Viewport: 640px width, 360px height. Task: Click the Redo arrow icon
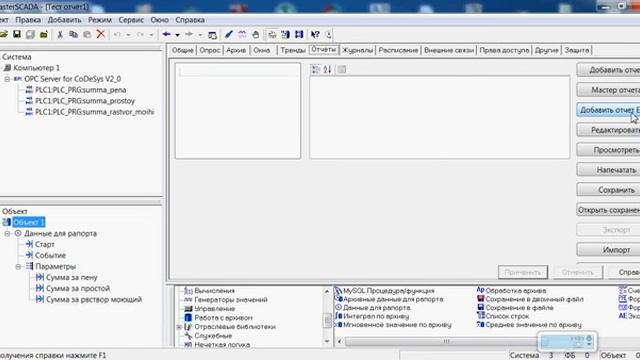point(140,35)
